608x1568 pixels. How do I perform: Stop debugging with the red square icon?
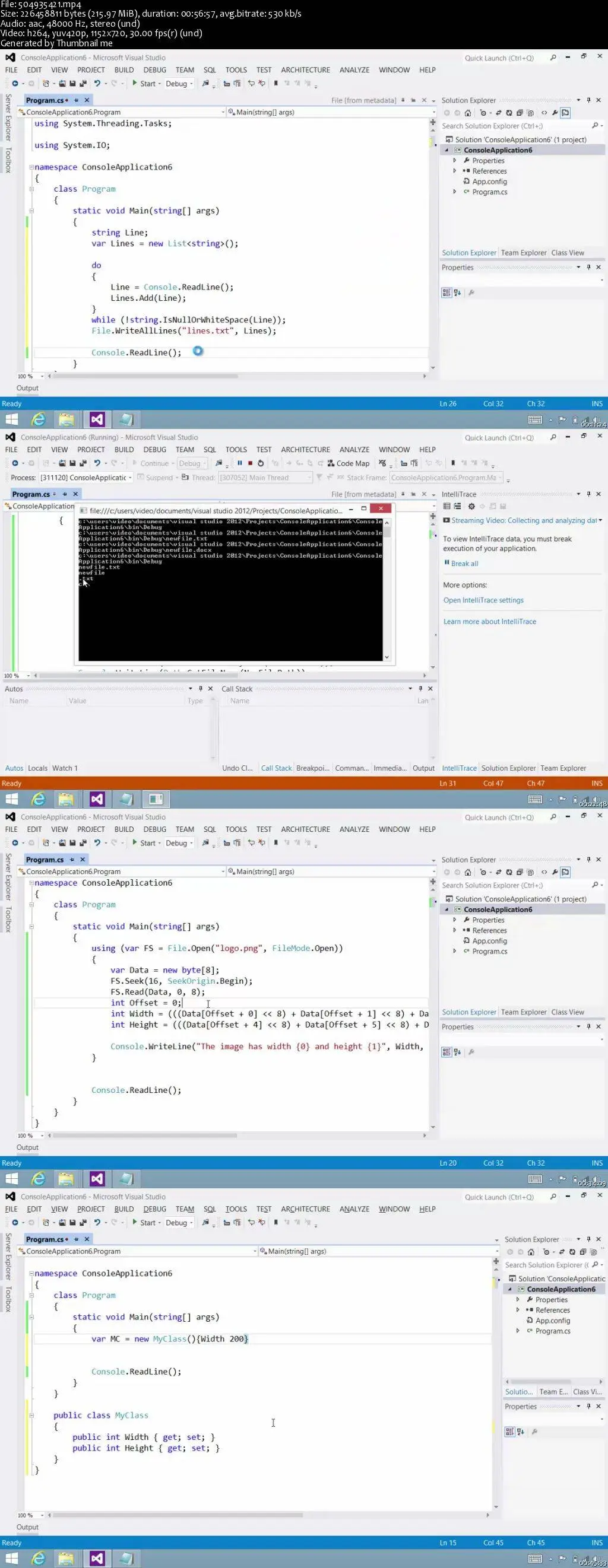point(250,463)
